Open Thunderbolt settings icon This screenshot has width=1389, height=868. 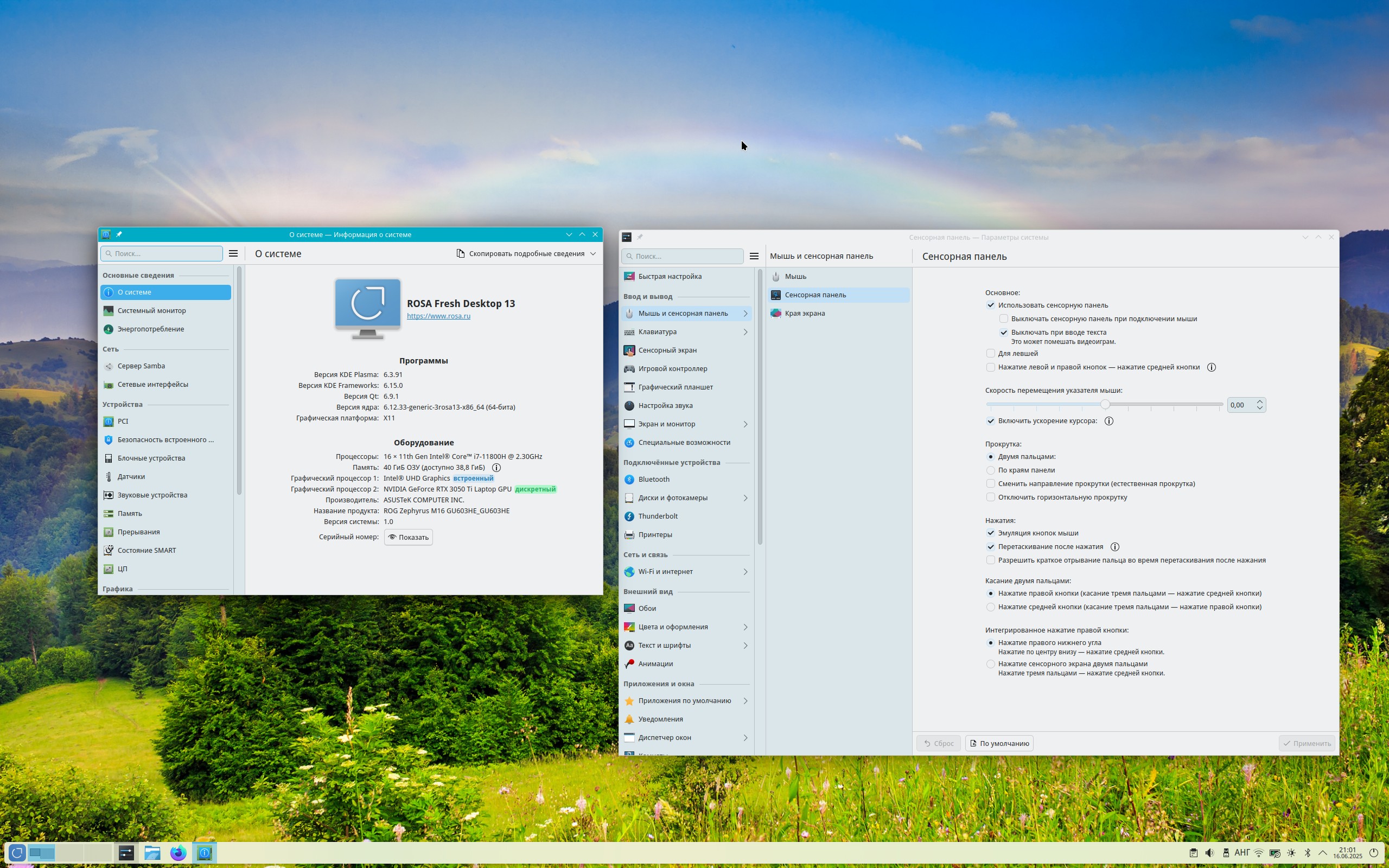coord(629,516)
